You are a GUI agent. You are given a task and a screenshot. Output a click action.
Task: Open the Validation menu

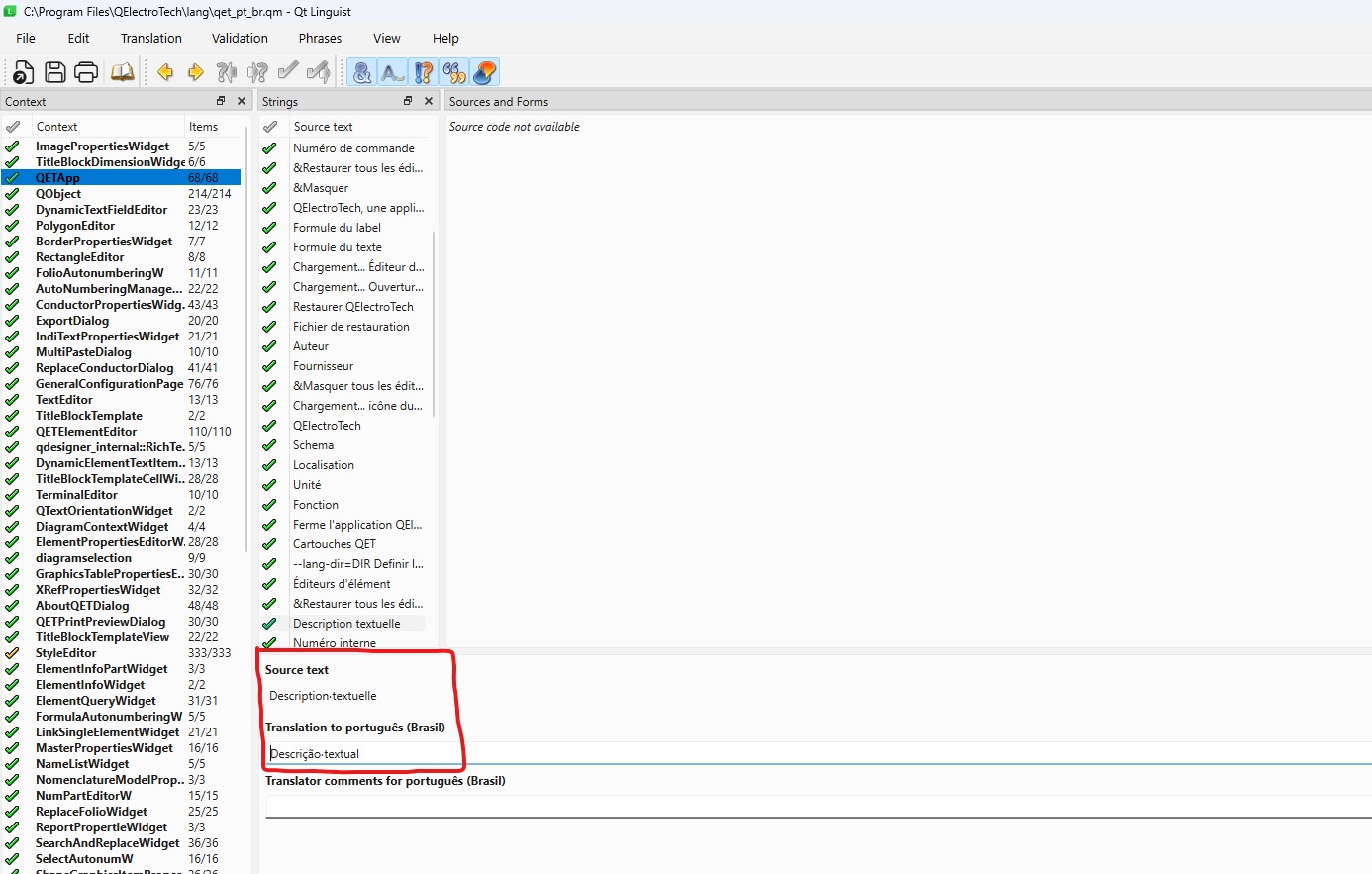(240, 38)
